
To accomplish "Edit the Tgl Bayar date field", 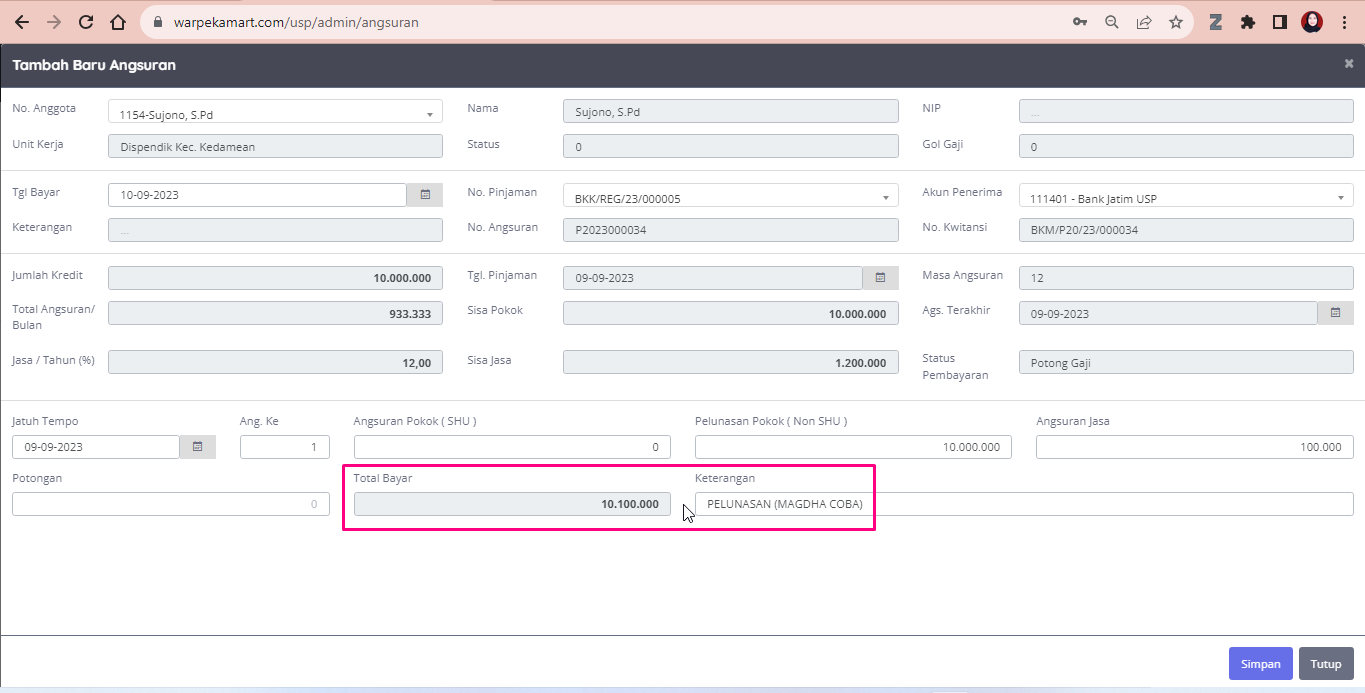I will (x=257, y=195).
